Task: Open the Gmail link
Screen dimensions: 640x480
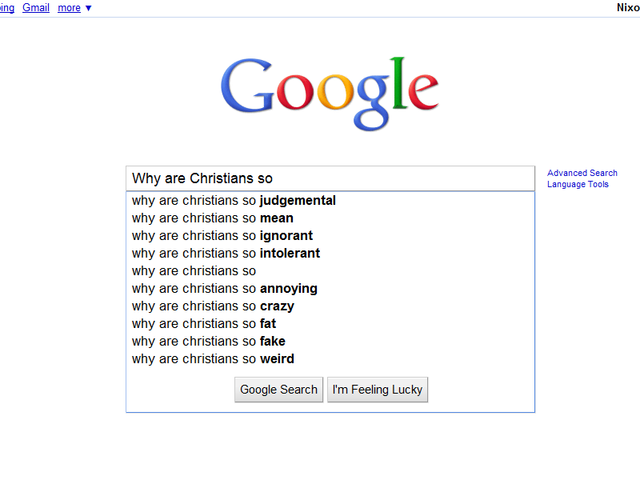Action: pos(36,7)
